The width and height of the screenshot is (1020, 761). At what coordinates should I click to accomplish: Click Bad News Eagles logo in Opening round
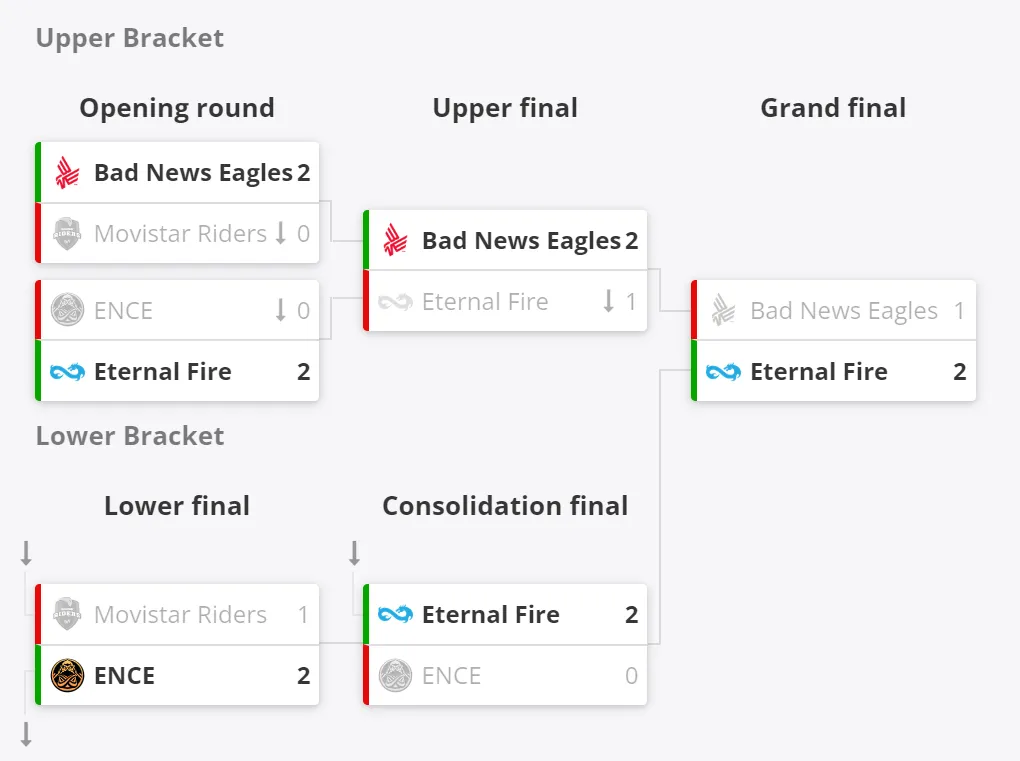(68, 173)
